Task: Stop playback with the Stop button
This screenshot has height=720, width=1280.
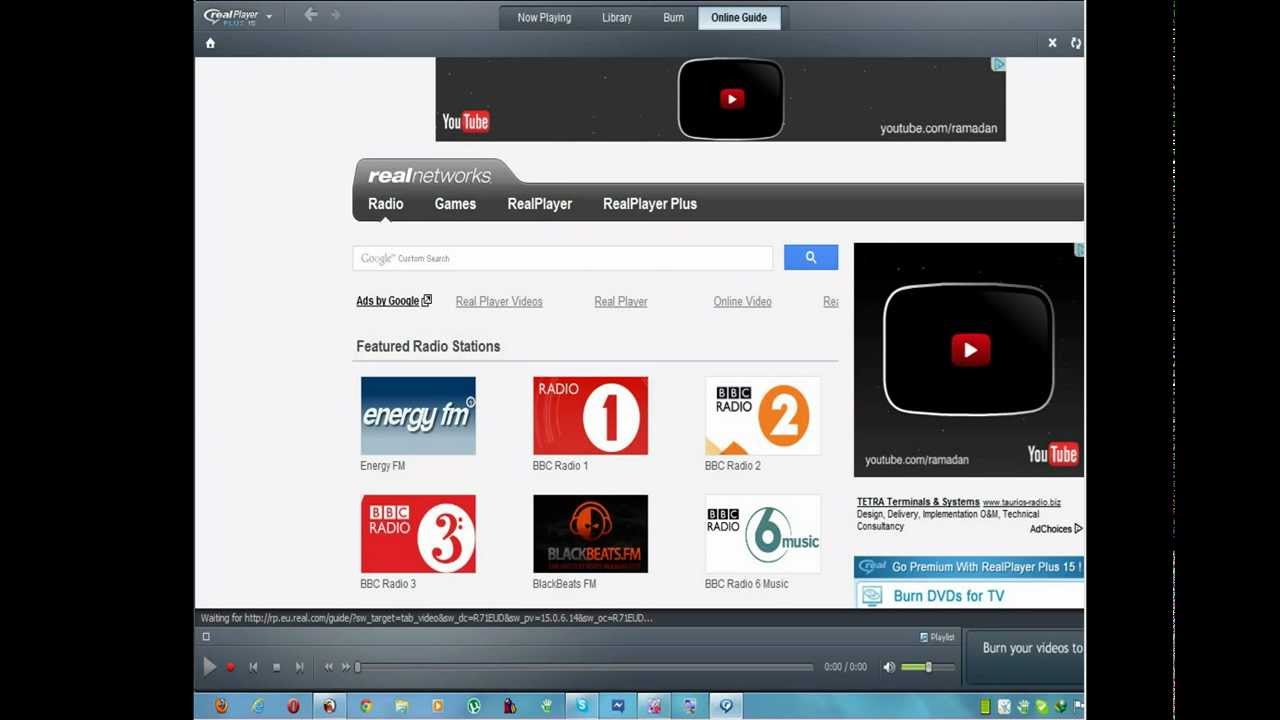Action: pos(277,667)
